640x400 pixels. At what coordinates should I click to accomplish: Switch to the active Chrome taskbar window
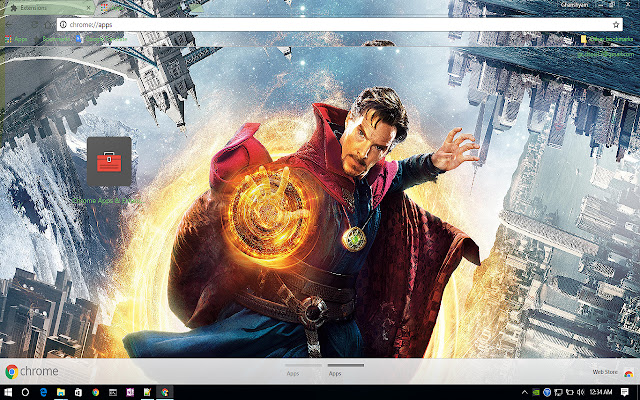tap(164, 392)
